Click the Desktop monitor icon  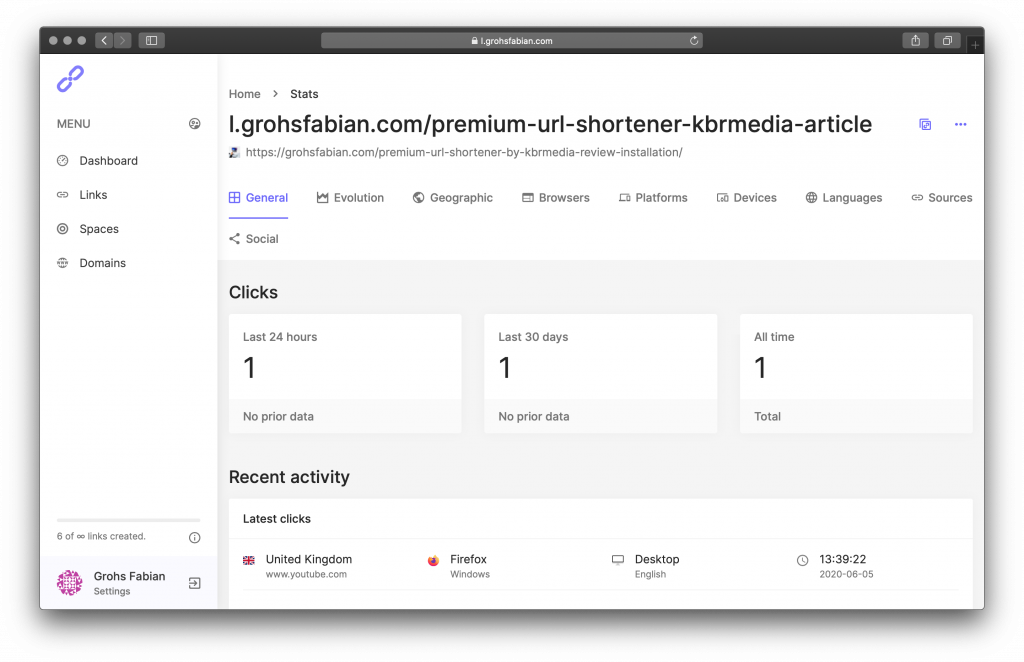click(618, 560)
